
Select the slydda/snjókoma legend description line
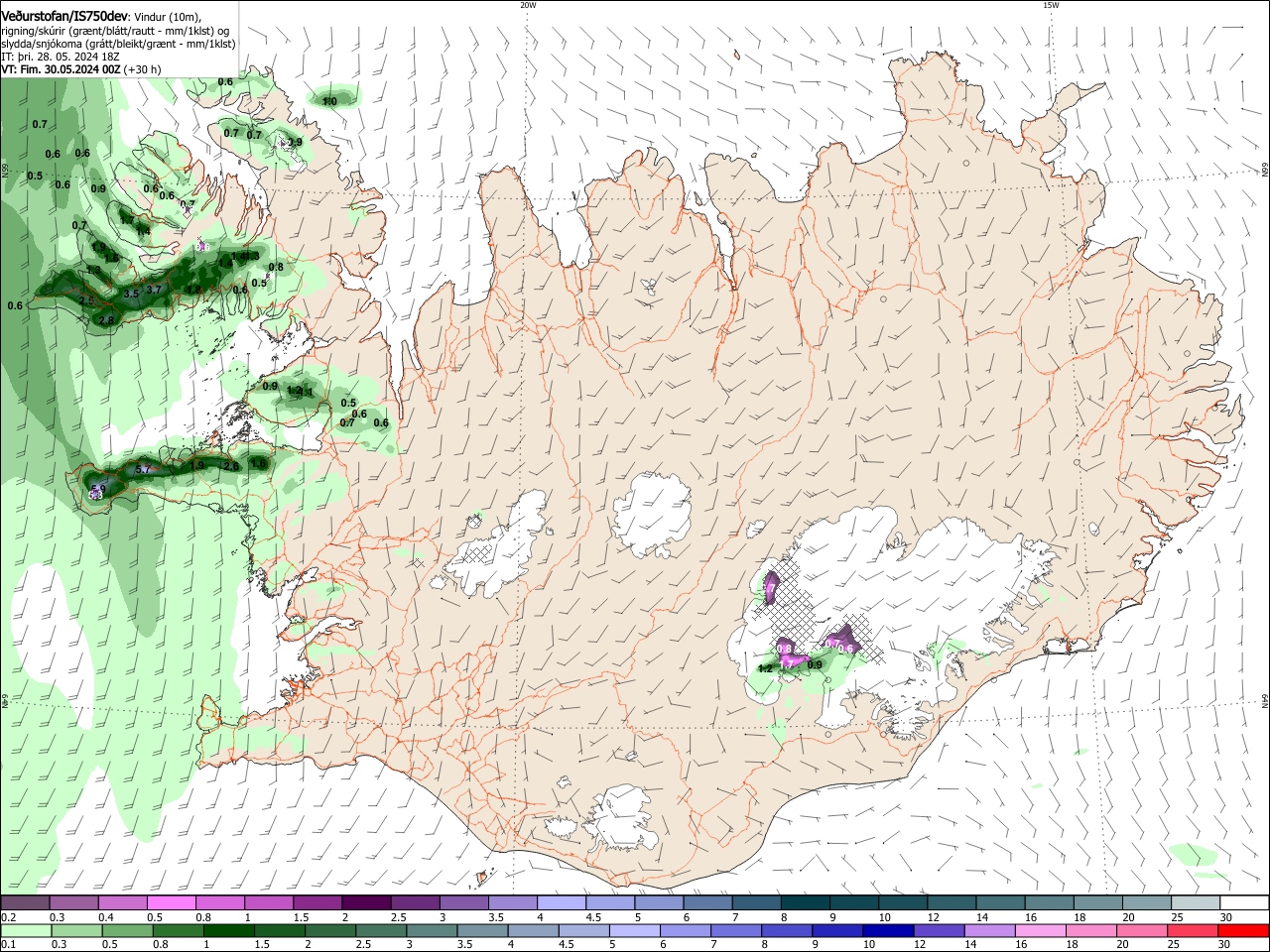[x=119, y=44]
